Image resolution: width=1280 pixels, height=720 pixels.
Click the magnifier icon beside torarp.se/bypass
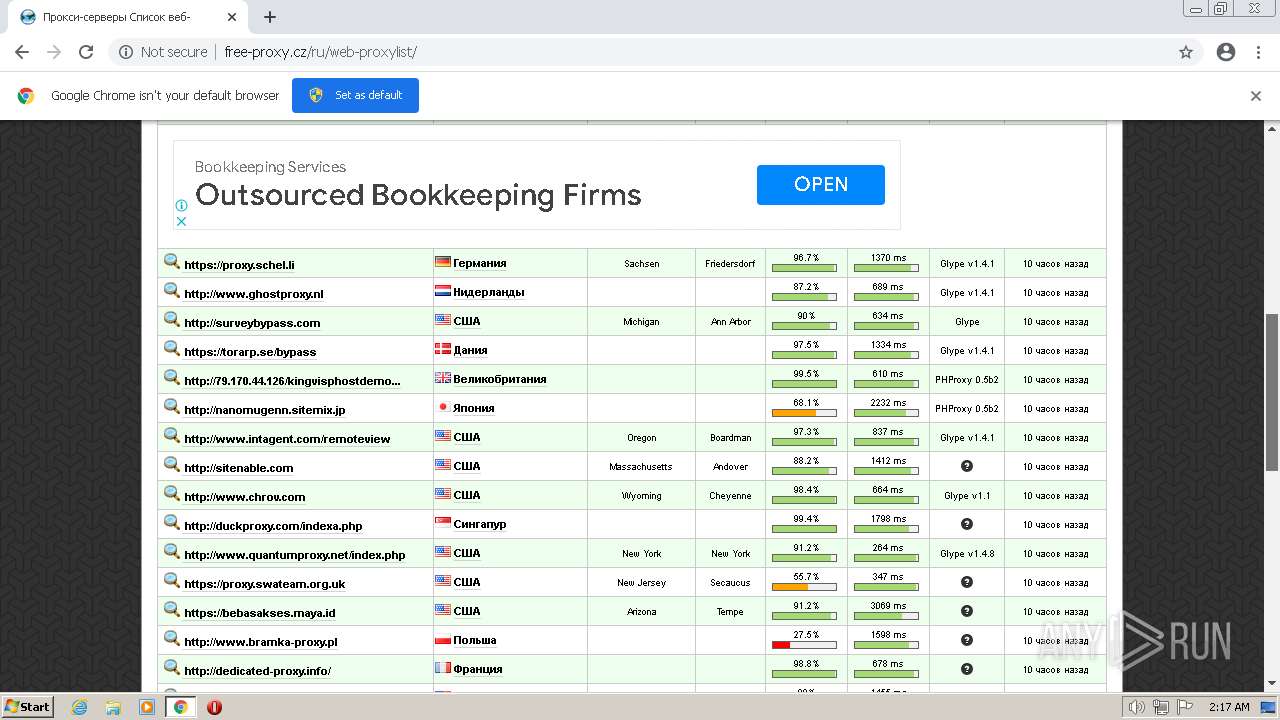[172, 349]
